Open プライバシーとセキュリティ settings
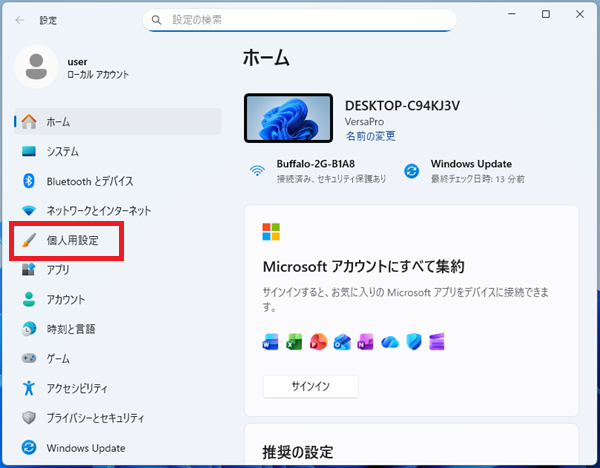The image size is (600, 468). click(95, 417)
